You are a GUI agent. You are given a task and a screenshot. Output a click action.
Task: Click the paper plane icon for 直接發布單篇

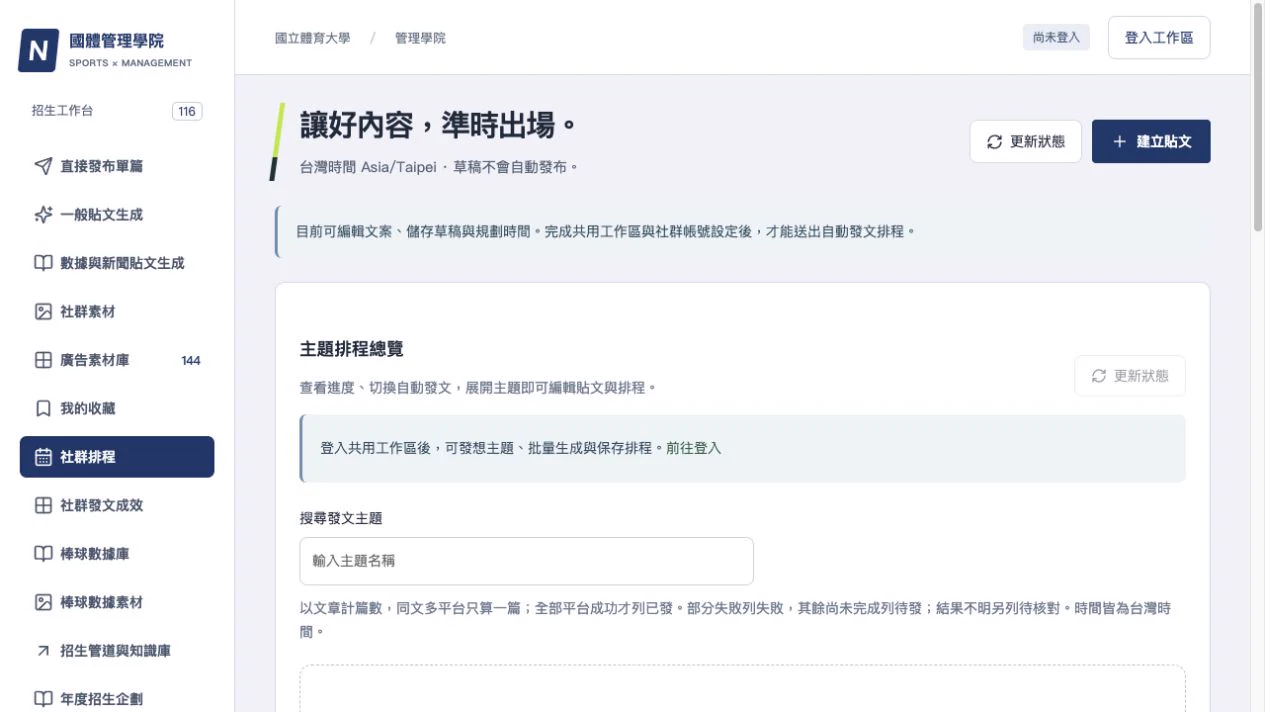tap(43, 166)
